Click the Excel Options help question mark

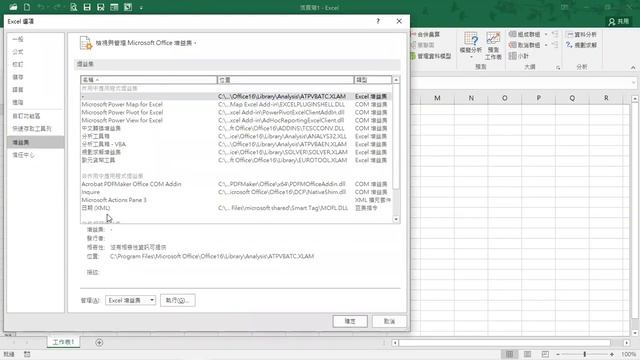click(378, 21)
